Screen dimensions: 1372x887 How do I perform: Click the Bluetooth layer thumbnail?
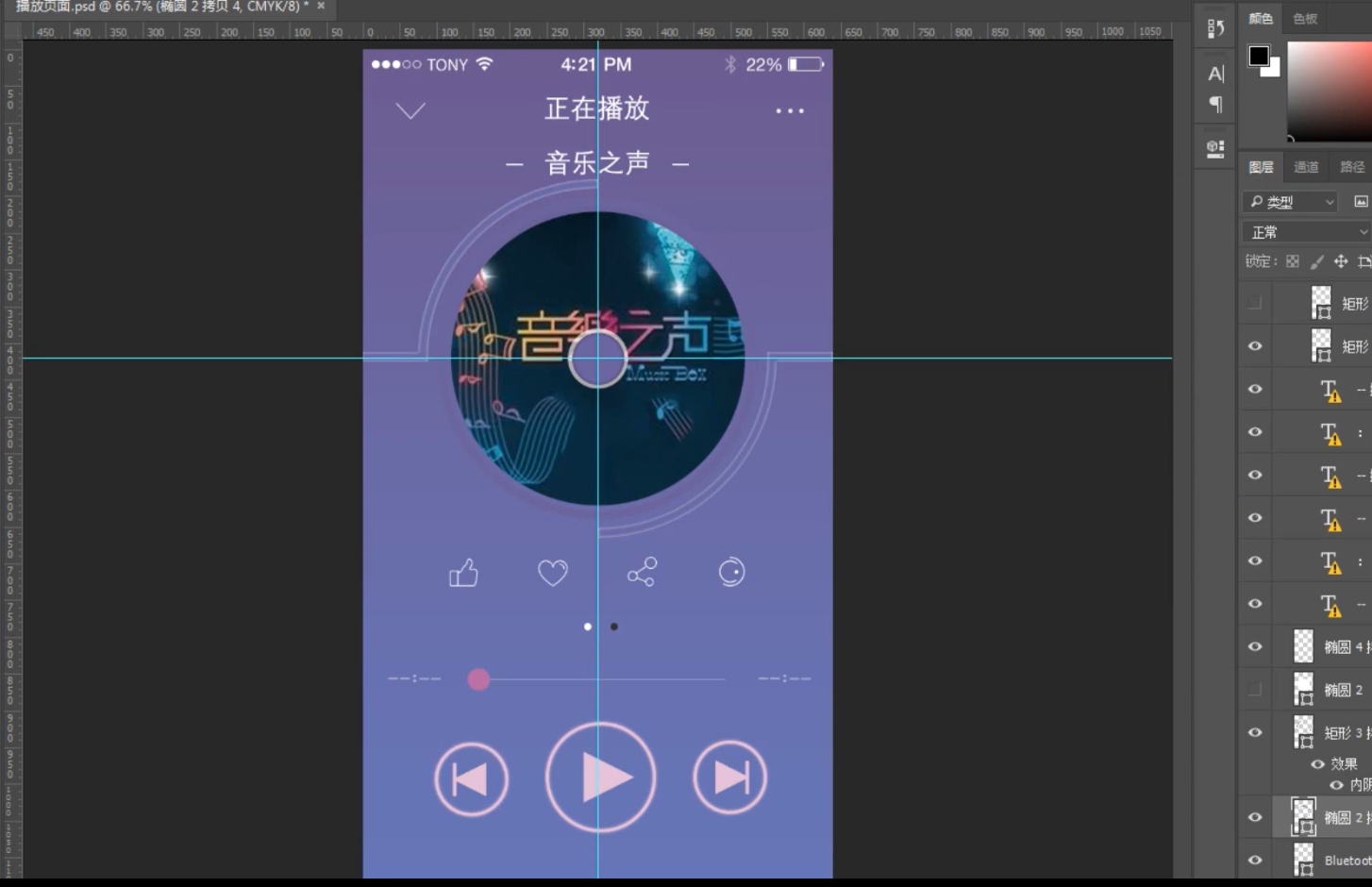click(1303, 860)
